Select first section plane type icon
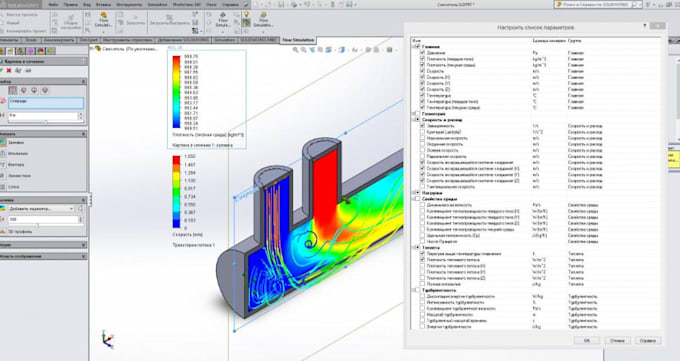 [13, 90]
